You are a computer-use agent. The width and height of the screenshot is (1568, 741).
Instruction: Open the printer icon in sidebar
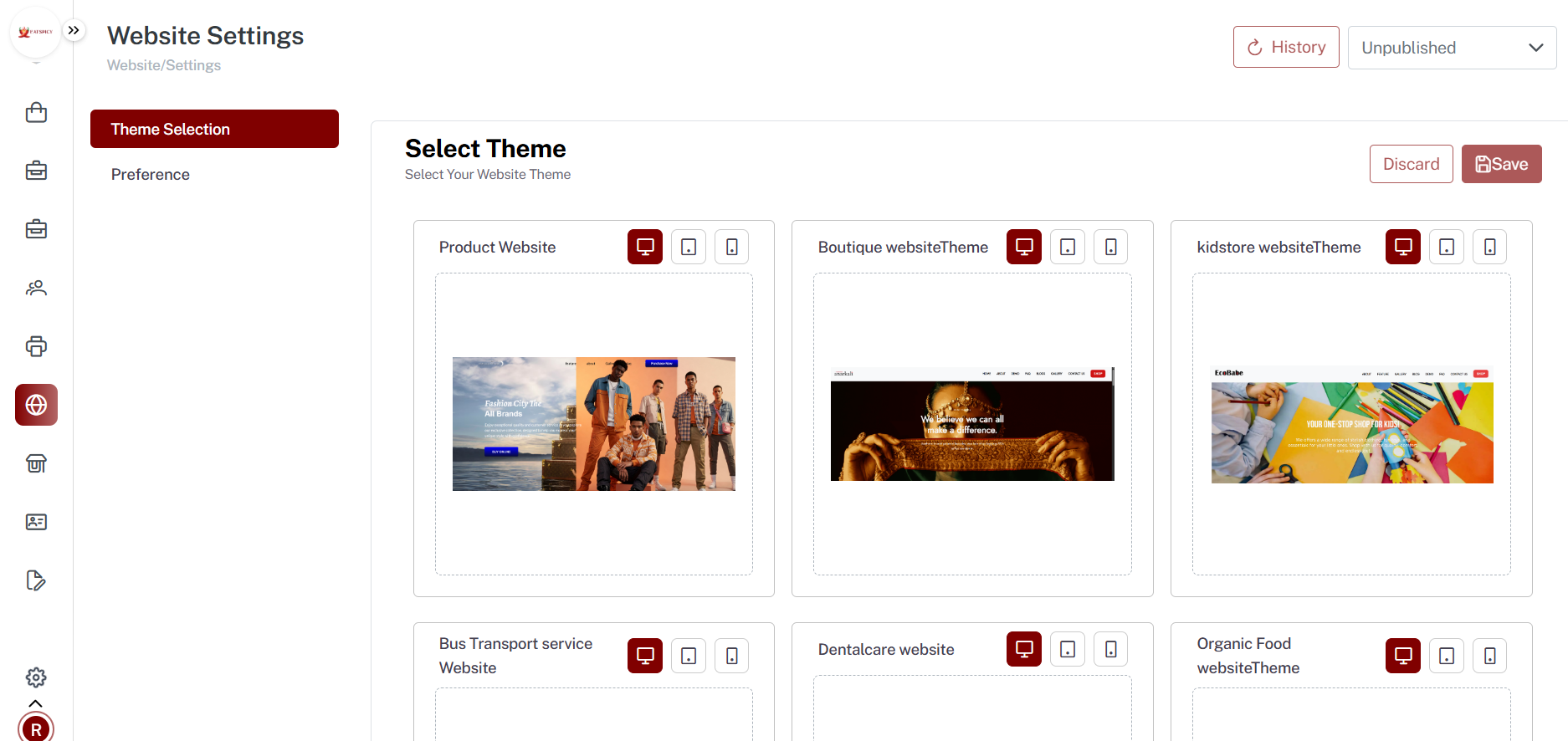coord(36,346)
